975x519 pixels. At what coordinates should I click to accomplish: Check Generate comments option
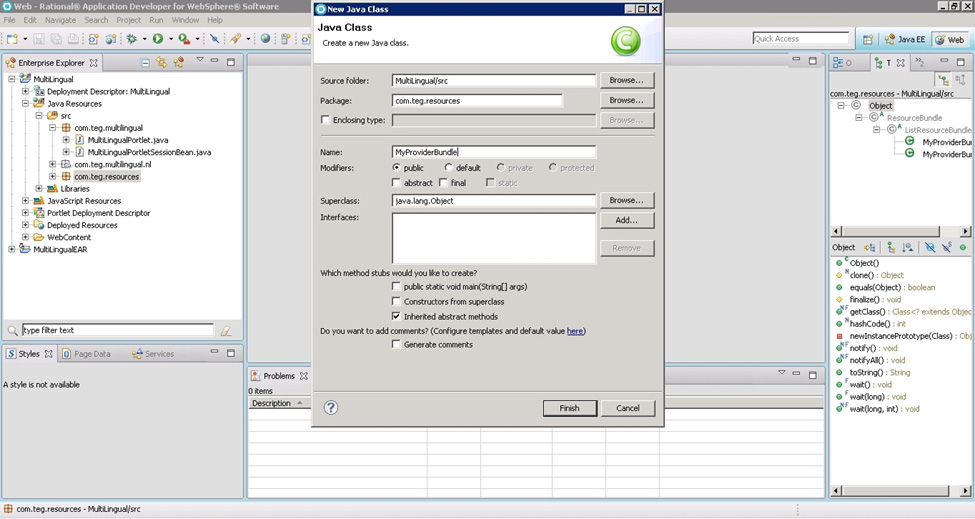397,345
